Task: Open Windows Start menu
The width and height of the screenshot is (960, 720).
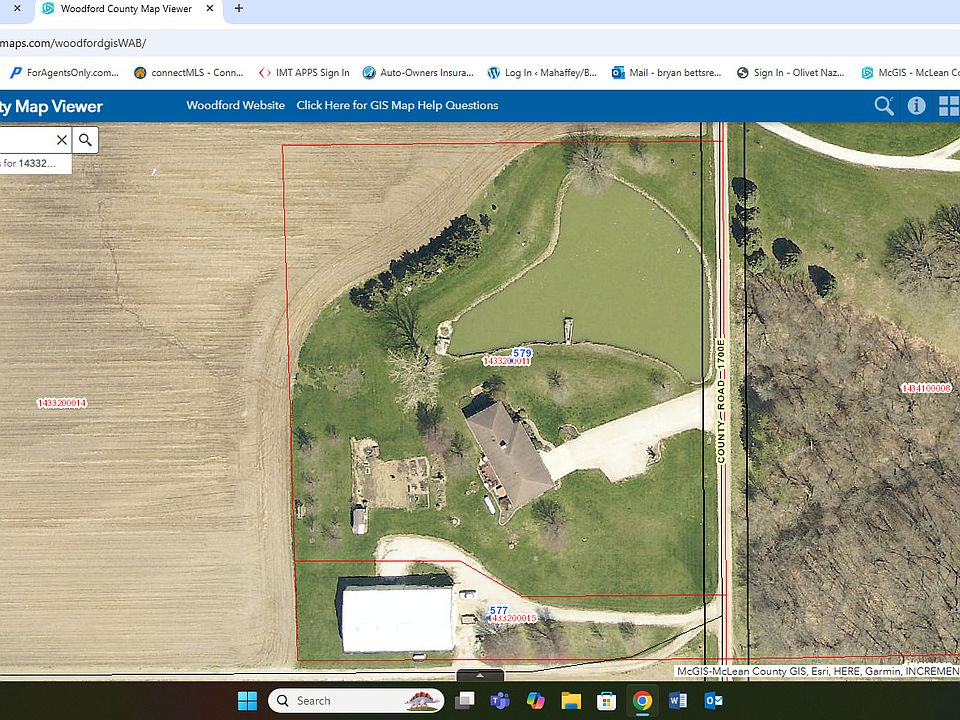Action: click(x=247, y=701)
